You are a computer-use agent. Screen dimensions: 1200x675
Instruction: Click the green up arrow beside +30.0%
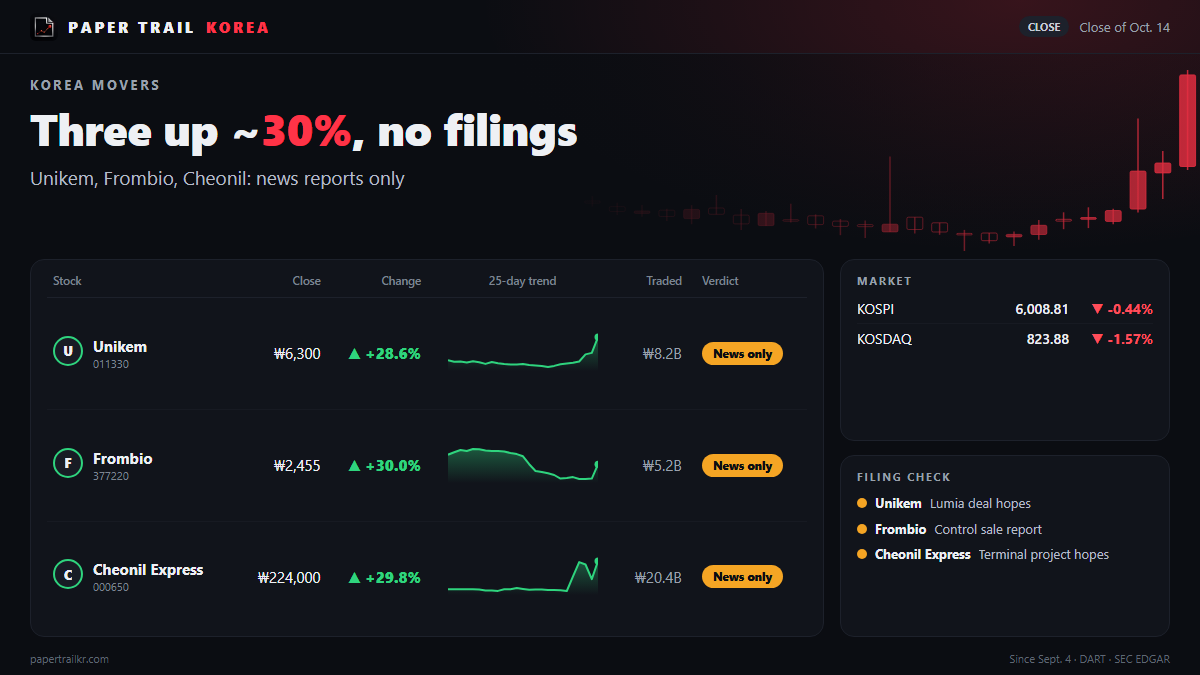click(x=354, y=466)
